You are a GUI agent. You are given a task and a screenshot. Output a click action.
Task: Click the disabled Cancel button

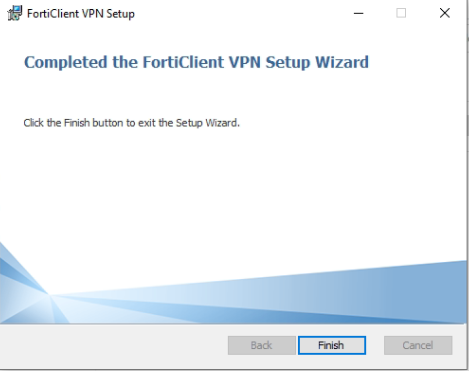(418, 345)
